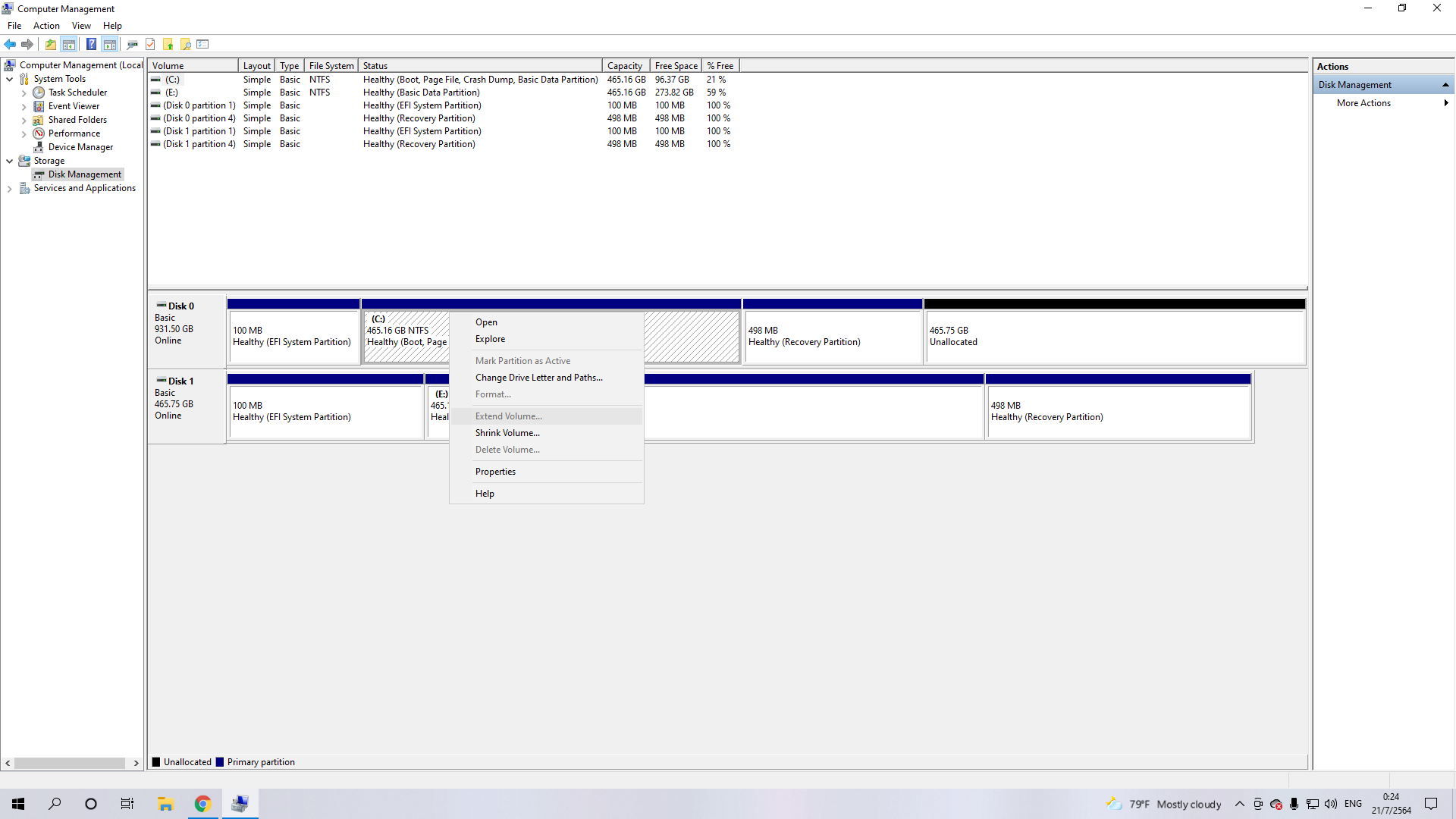The image size is (1456, 819).
Task: Expand the Shared Folders node
Action: (24, 121)
